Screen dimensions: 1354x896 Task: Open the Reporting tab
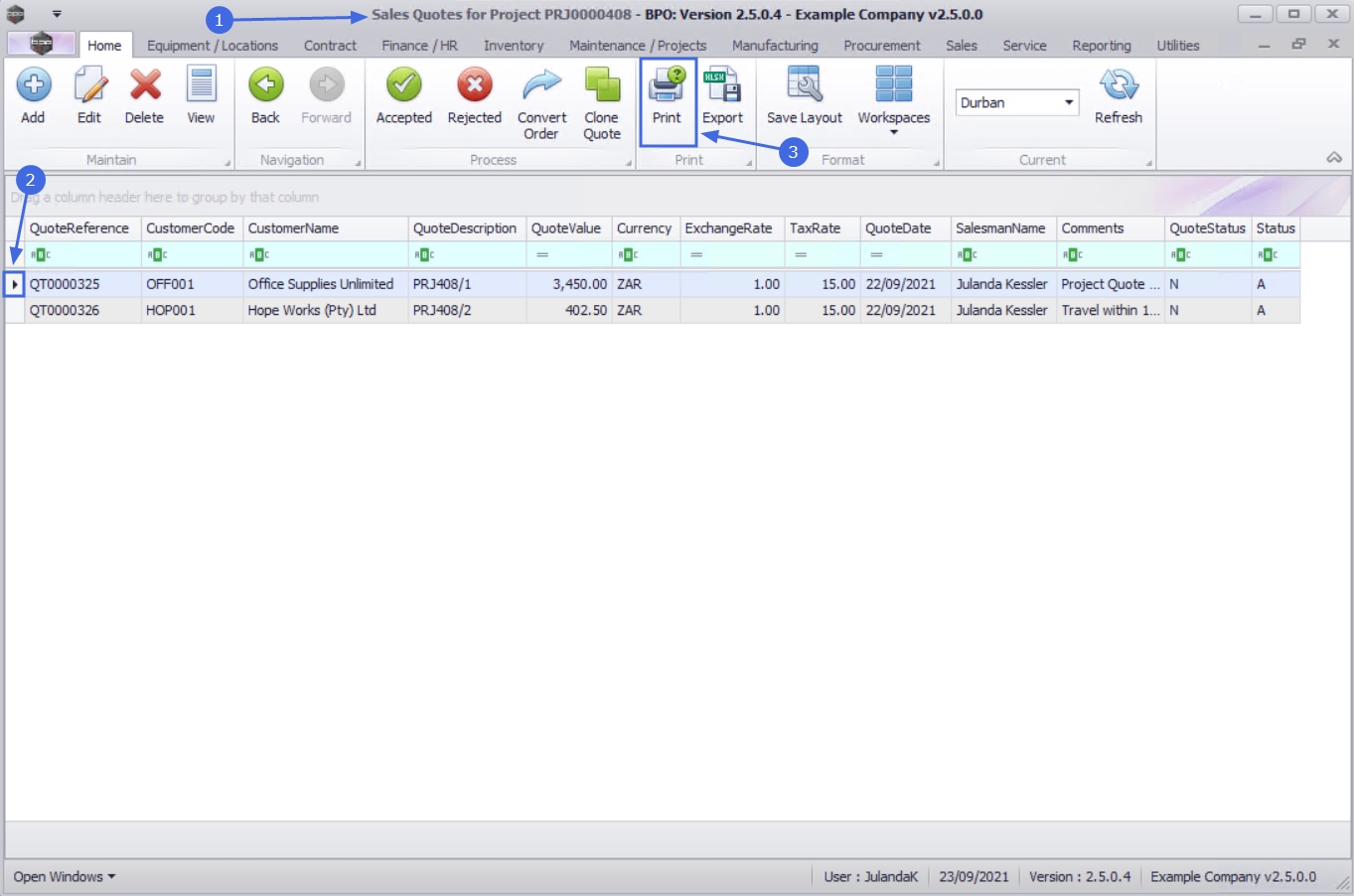[x=1102, y=46]
